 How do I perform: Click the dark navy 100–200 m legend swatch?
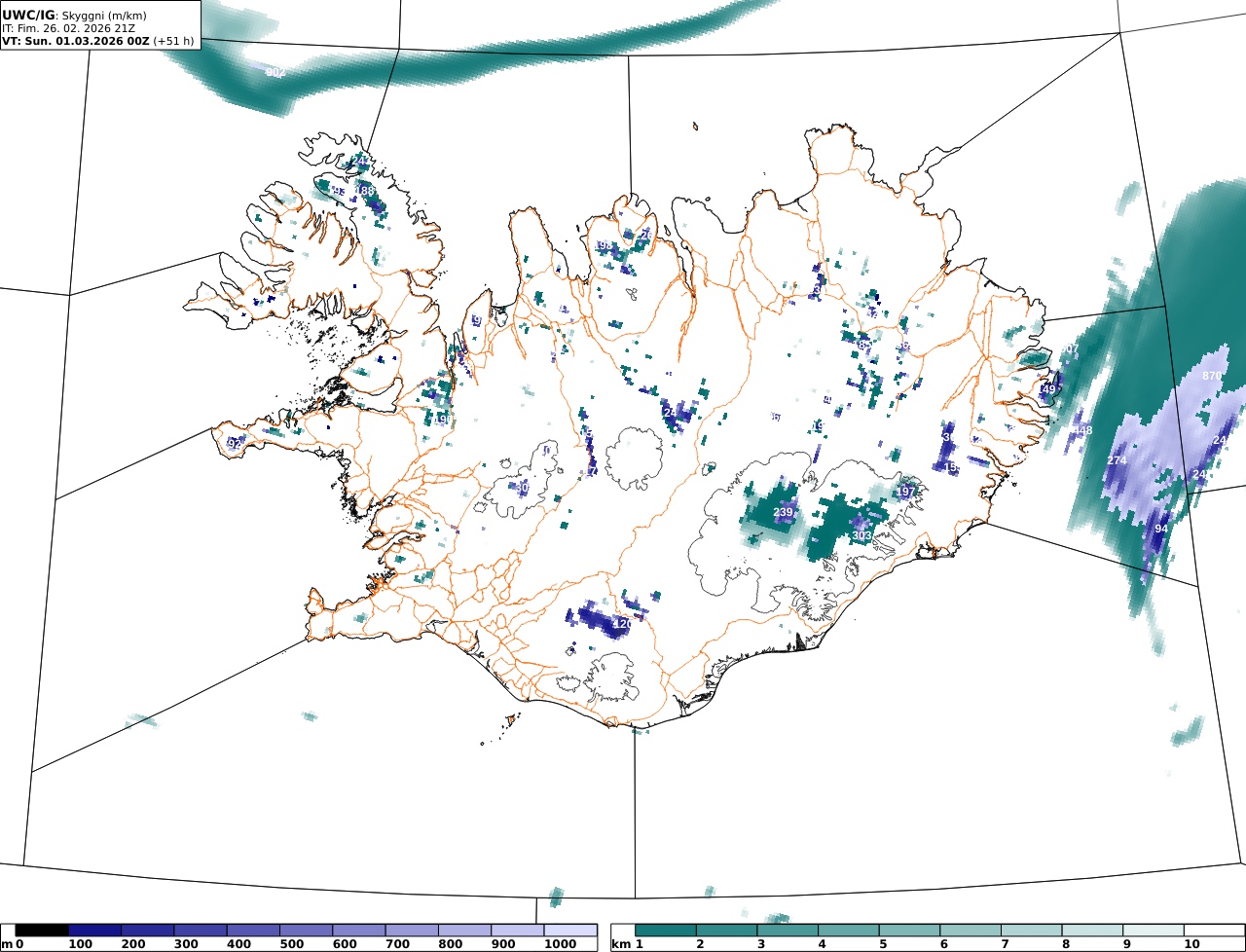pyautogui.click(x=94, y=931)
